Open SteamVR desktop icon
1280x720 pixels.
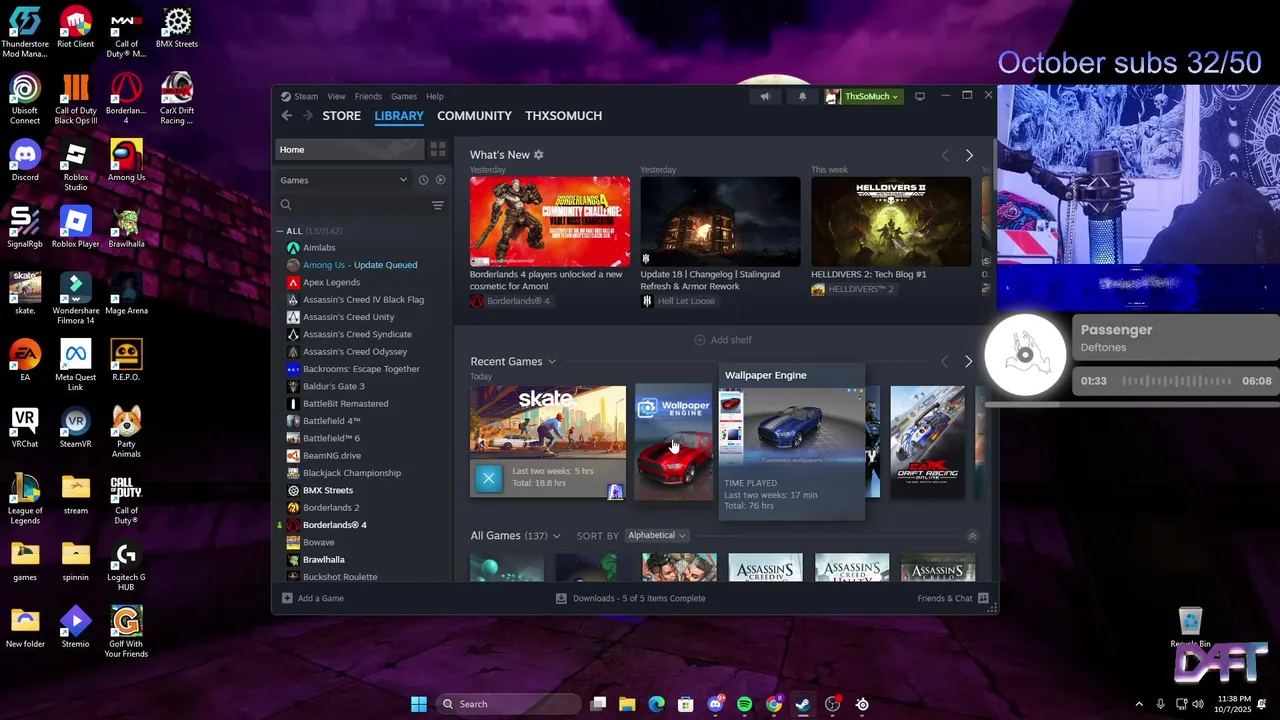click(76, 428)
